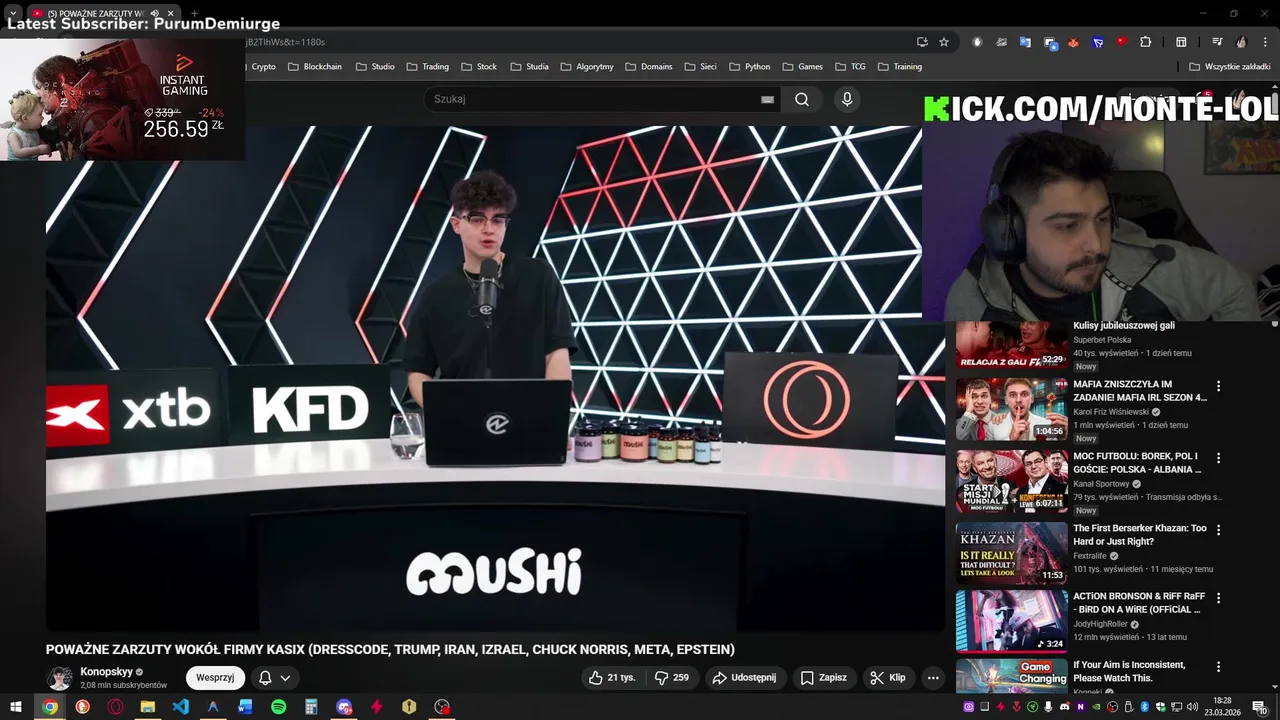Close the POWAŻNE ZARZUTY tab
This screenshot has height=720, width=1280.
click(x=171, y=13)
